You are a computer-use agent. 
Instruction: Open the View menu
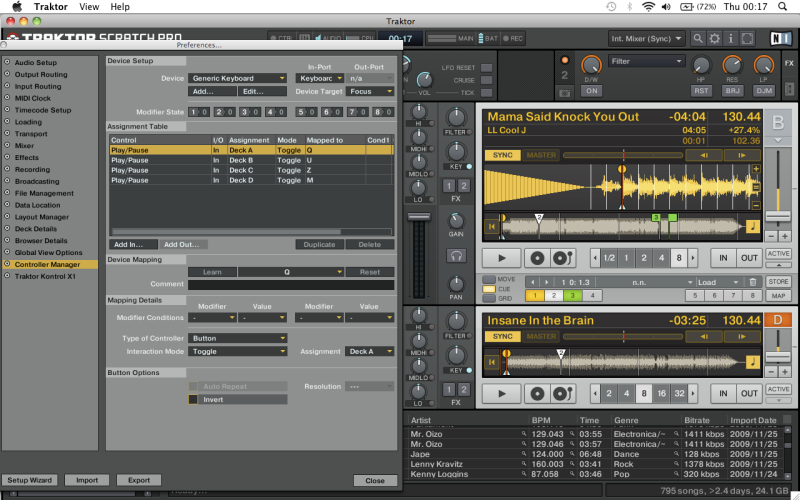[x=89, y=7]
